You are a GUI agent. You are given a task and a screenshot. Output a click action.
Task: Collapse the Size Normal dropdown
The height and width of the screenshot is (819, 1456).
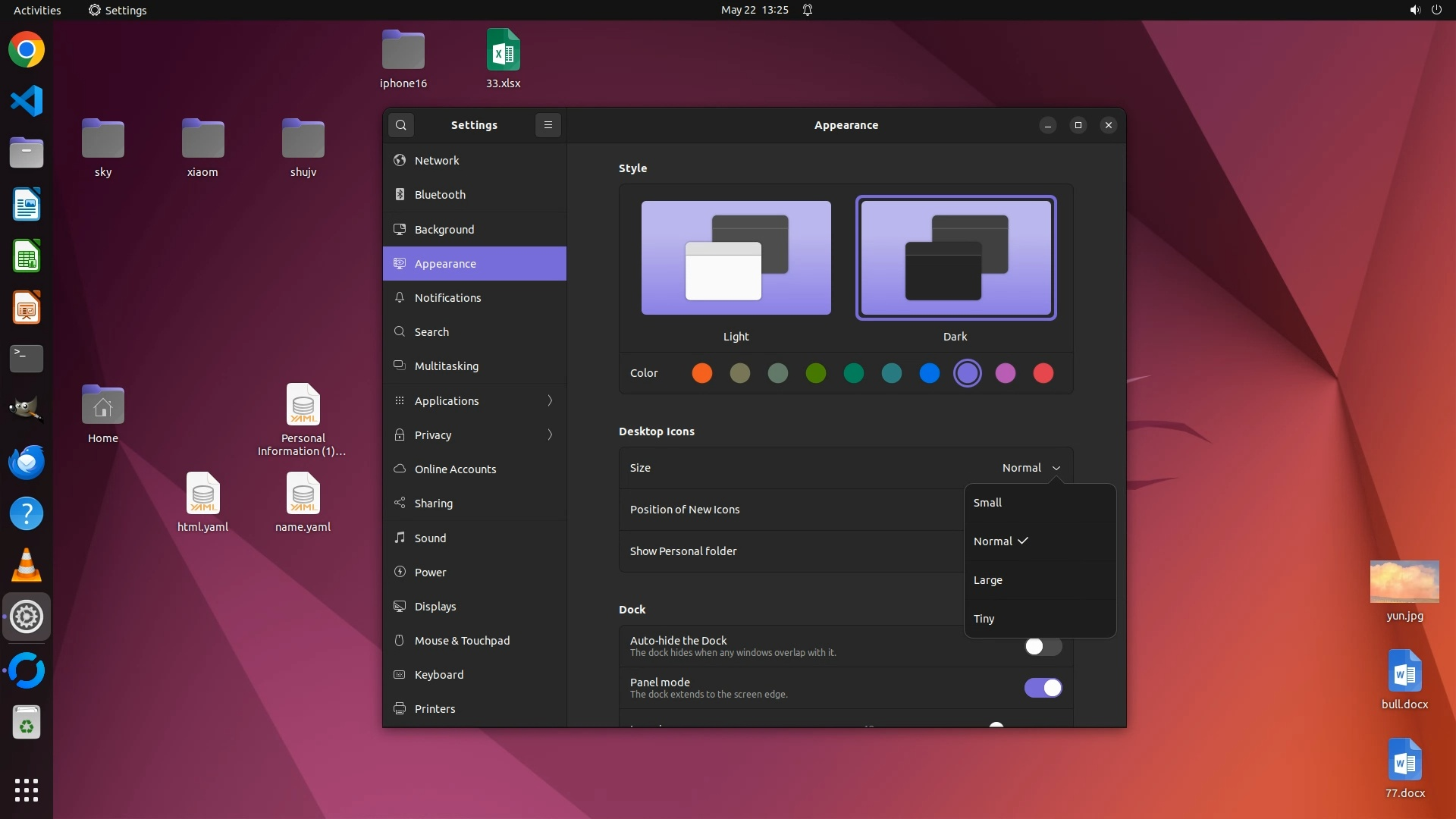[x=1031, y=468]
